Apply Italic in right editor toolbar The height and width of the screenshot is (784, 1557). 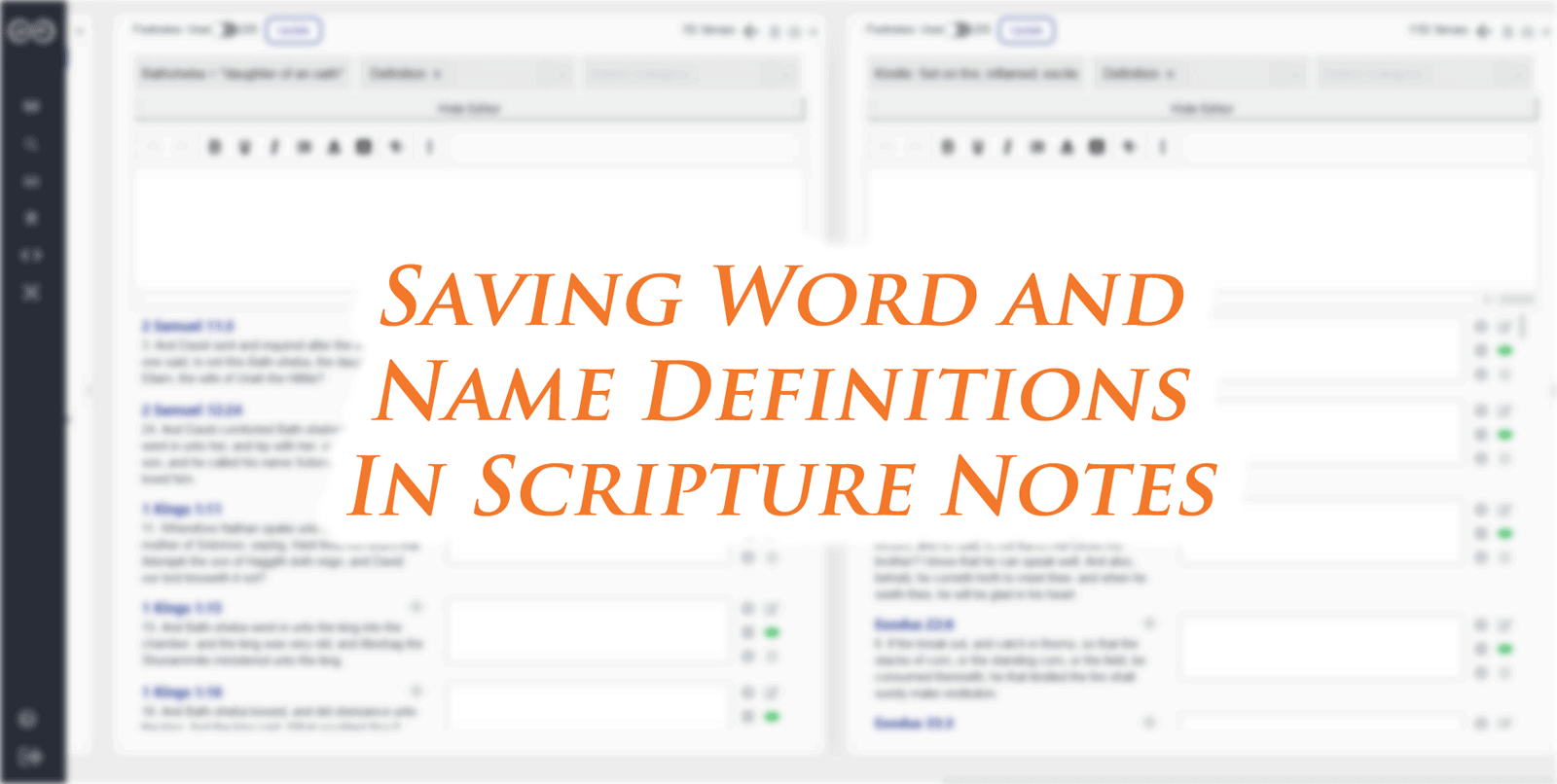pyautogui.click(x=1007, y=147)
